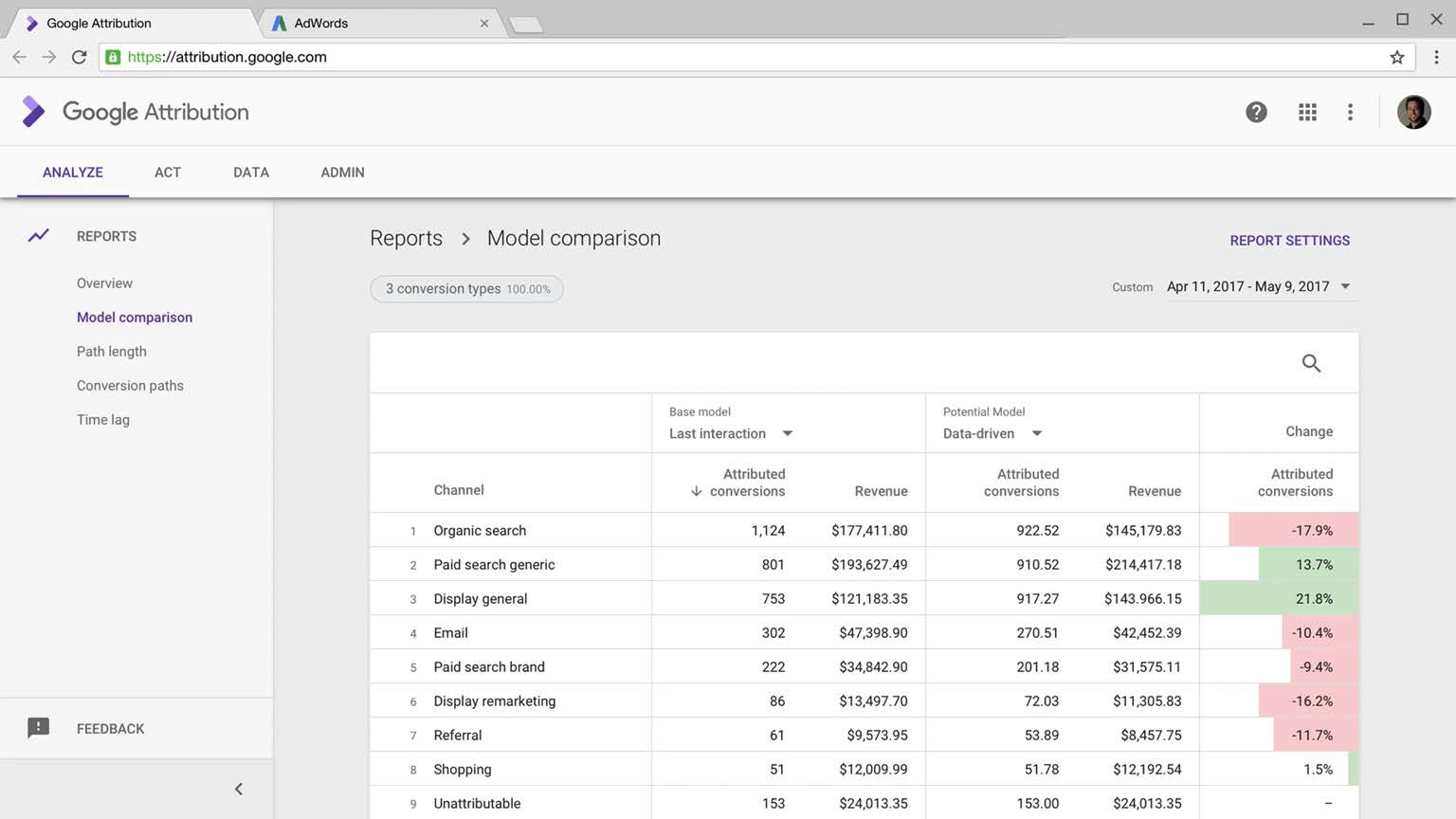Open the Time lag report
Screen dimensions: 1456x819
[103, 419]
